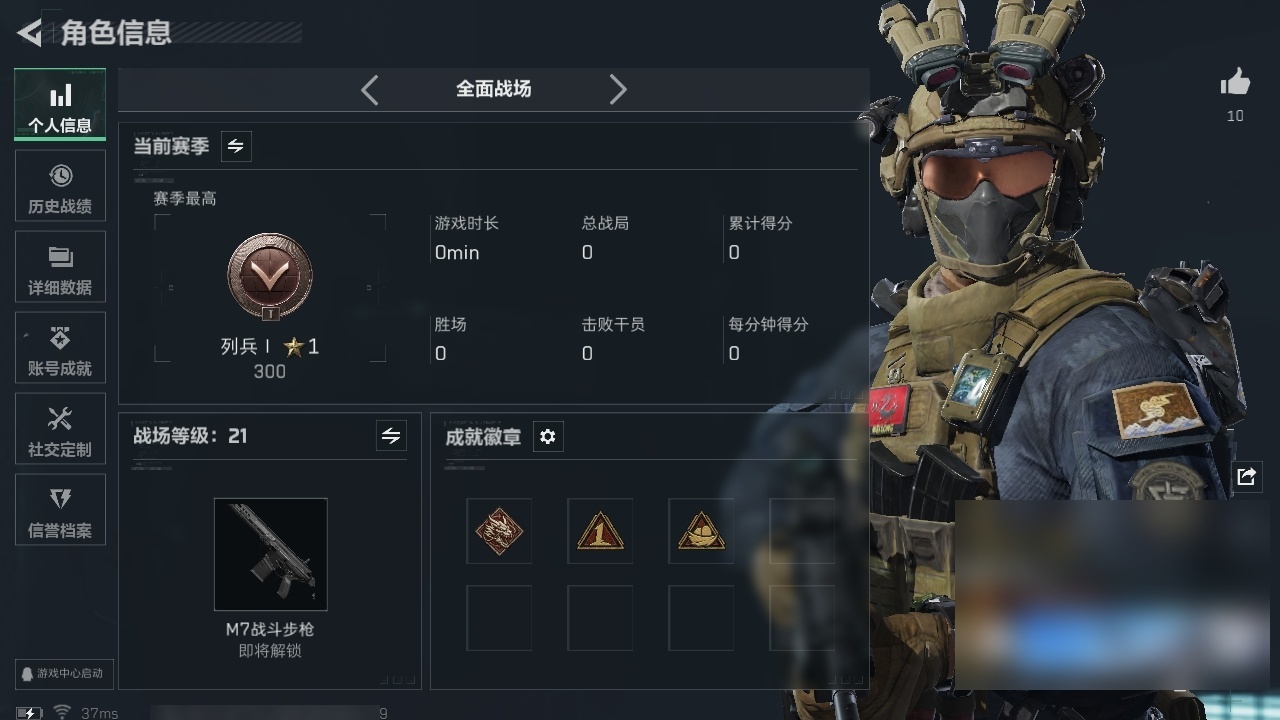Open the 历史战绩 tab
Viewport: 1280px width, 720px height.
tap(60, 186)
